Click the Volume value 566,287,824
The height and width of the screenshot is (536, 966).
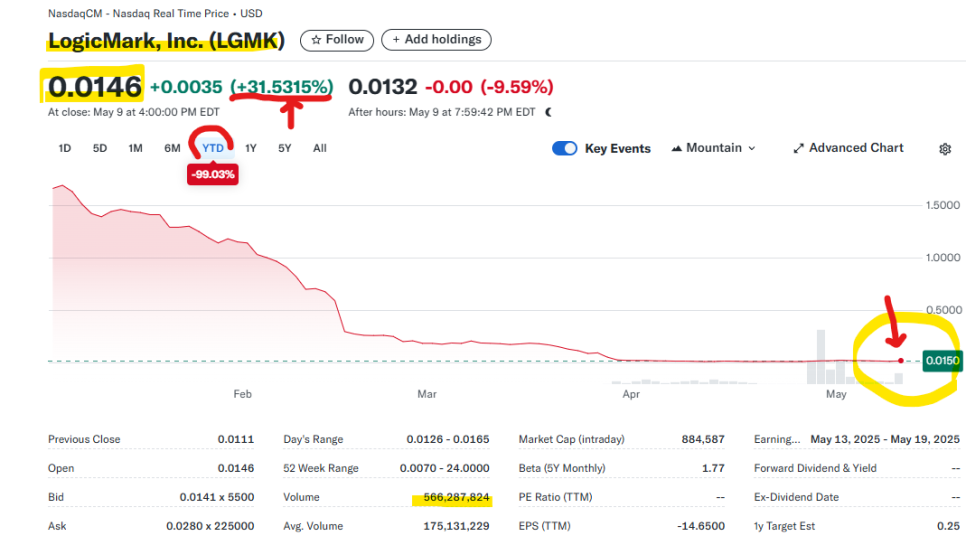pos(457,497)
